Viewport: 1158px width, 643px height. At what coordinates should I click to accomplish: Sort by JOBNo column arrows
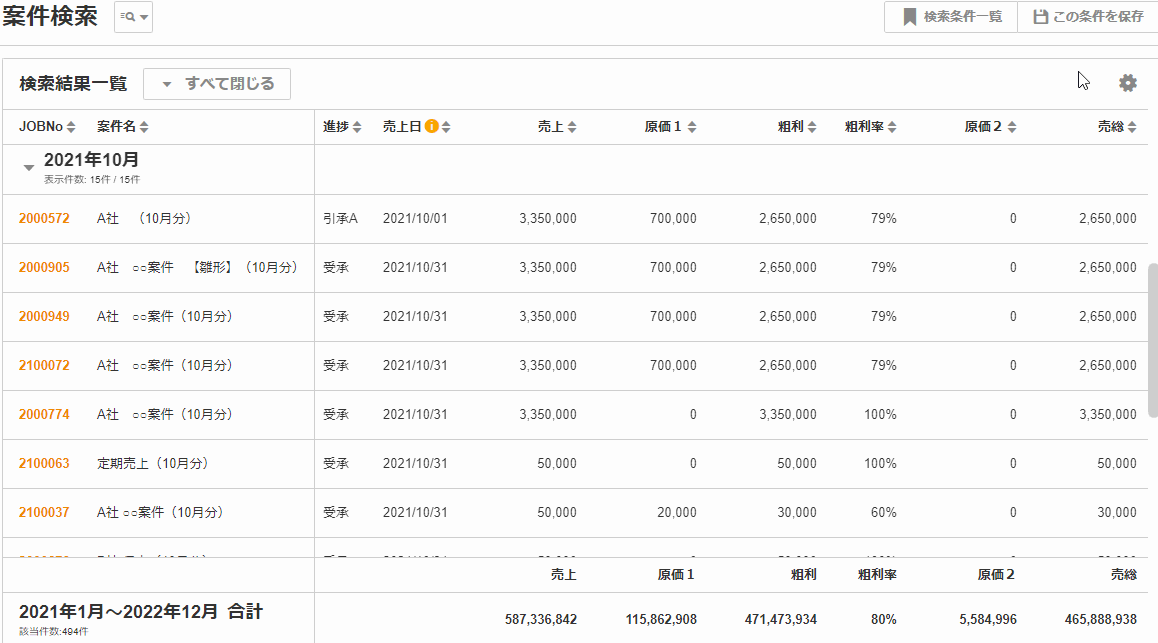point(71,127)
